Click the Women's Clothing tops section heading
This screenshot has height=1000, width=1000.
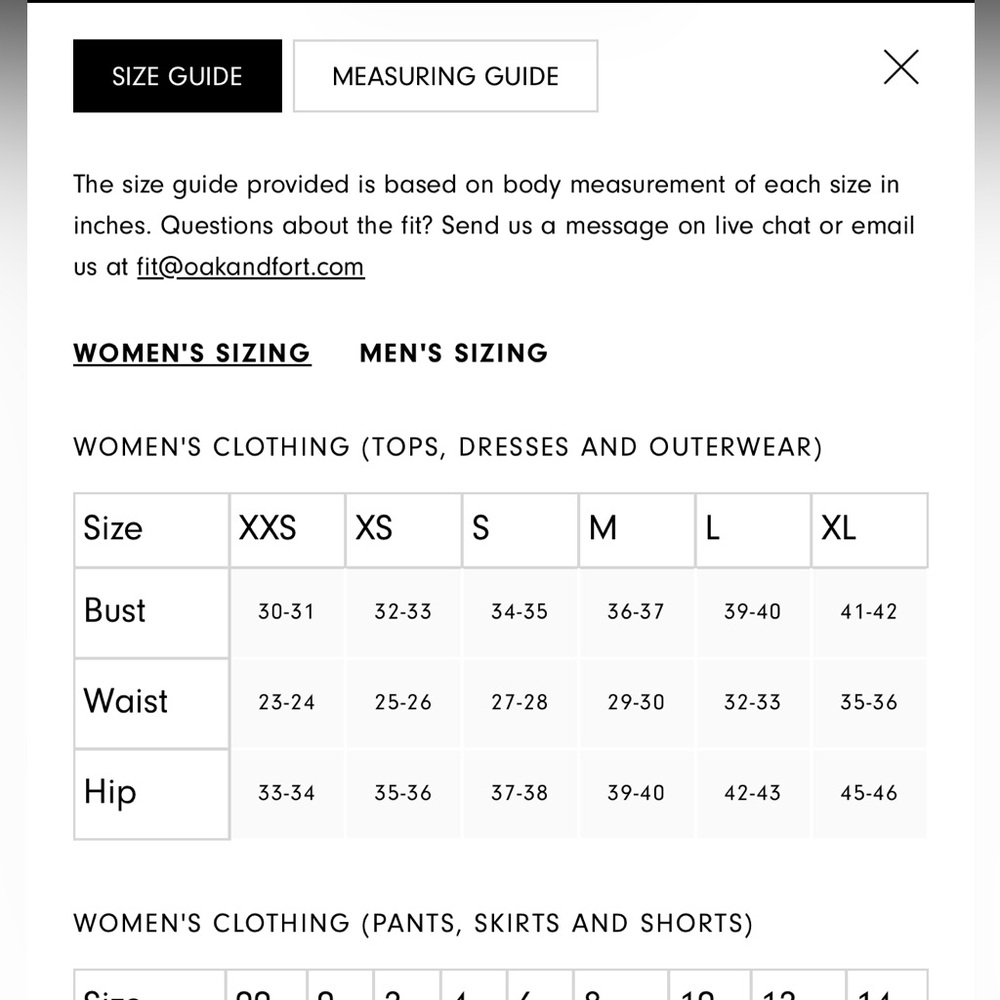pos(448,447)
